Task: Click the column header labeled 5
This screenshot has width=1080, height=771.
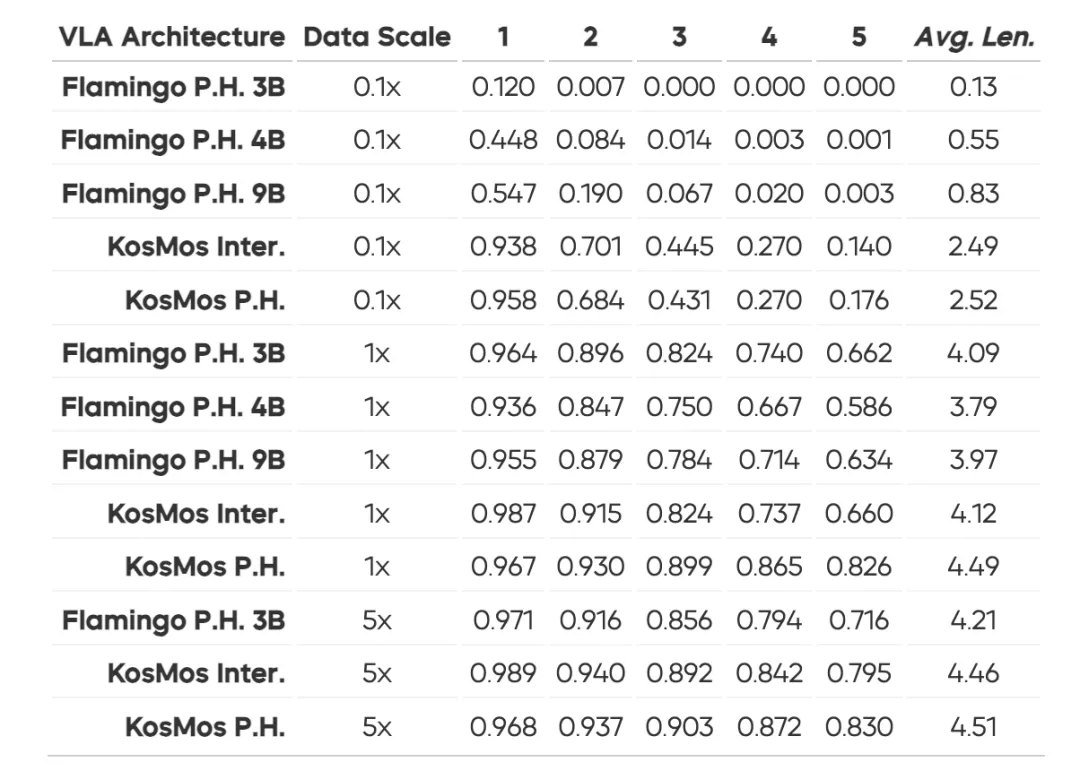Action: [x=858, y=37]
